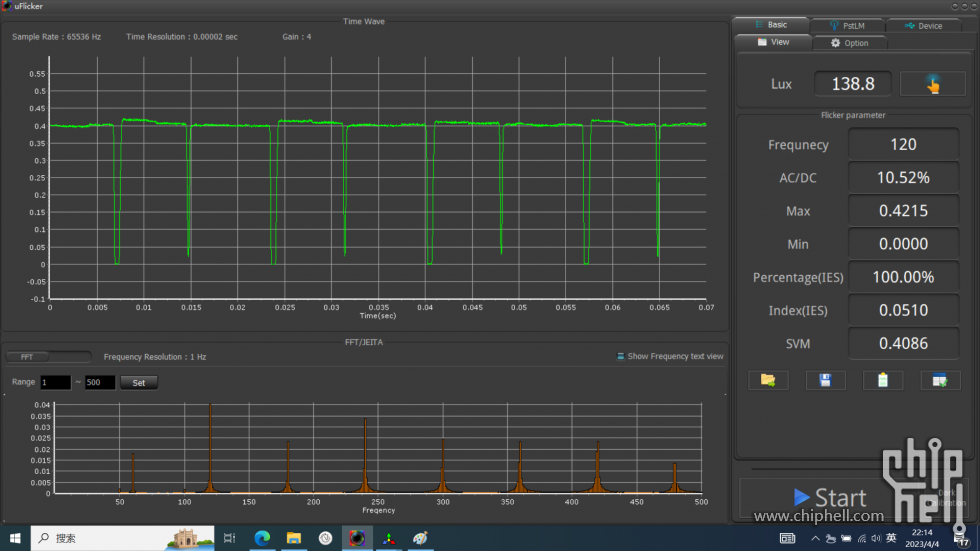Viewport: 980px width, 551px height.
Task: Switch to the Basic tab
Action: coord(771,25)
